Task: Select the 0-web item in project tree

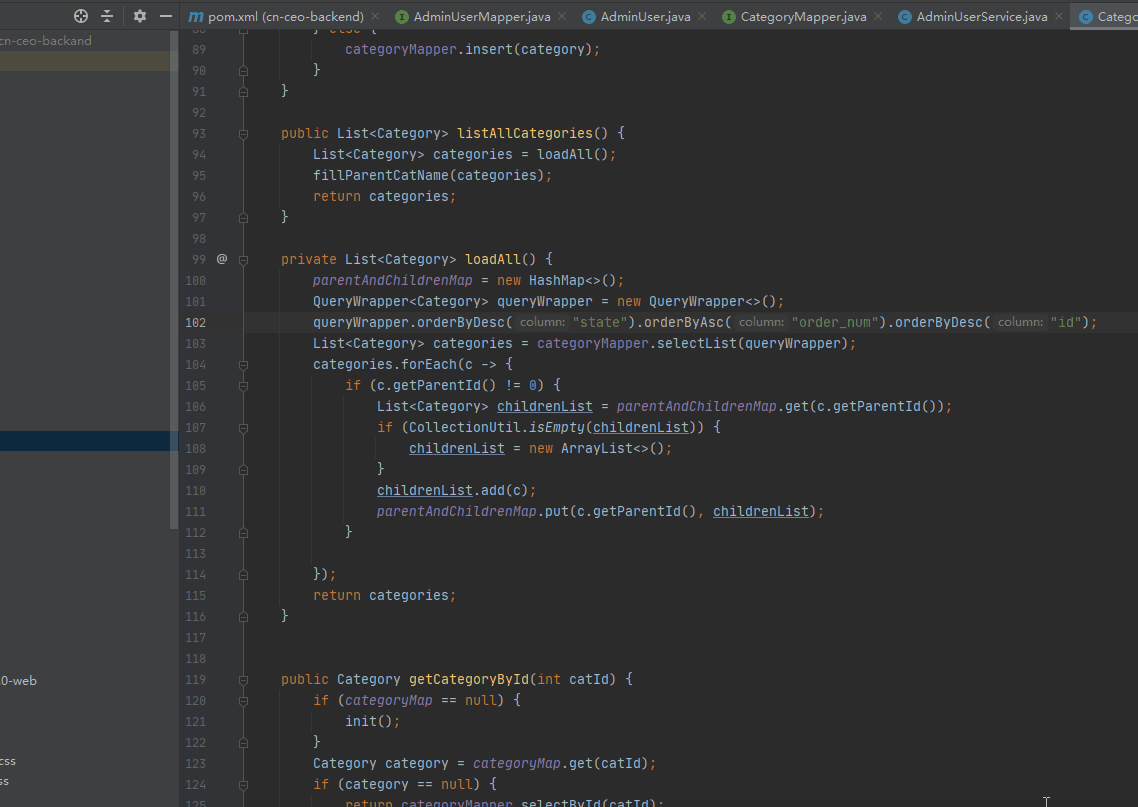Action: pos(18,681)
